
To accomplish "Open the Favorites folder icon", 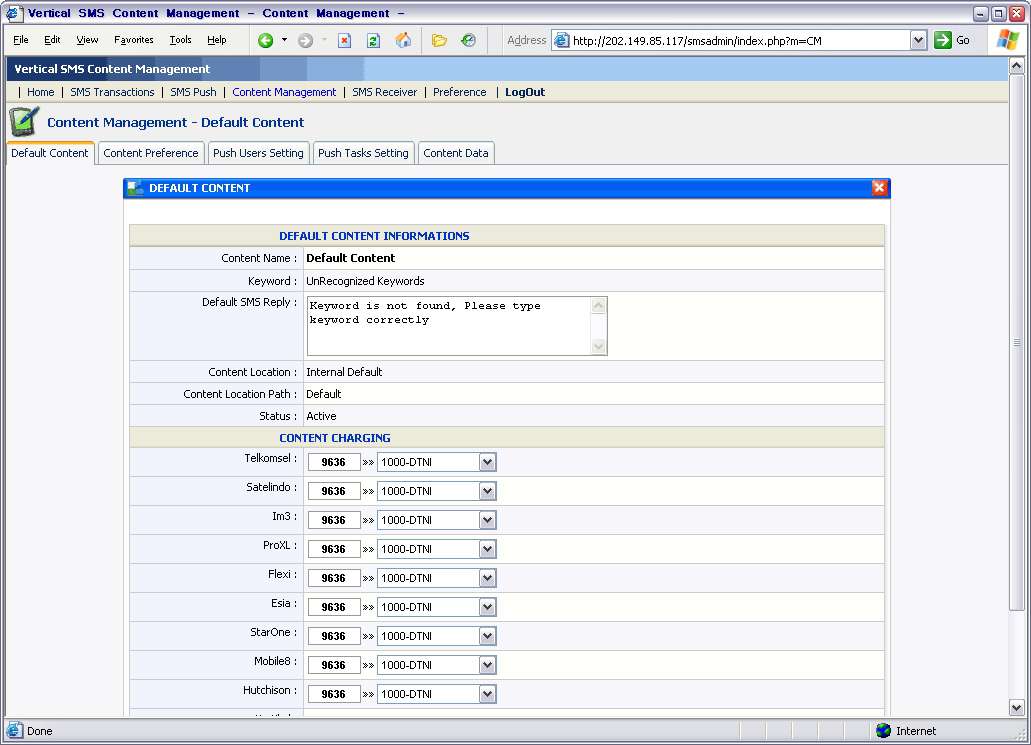I will coord(439,40).
